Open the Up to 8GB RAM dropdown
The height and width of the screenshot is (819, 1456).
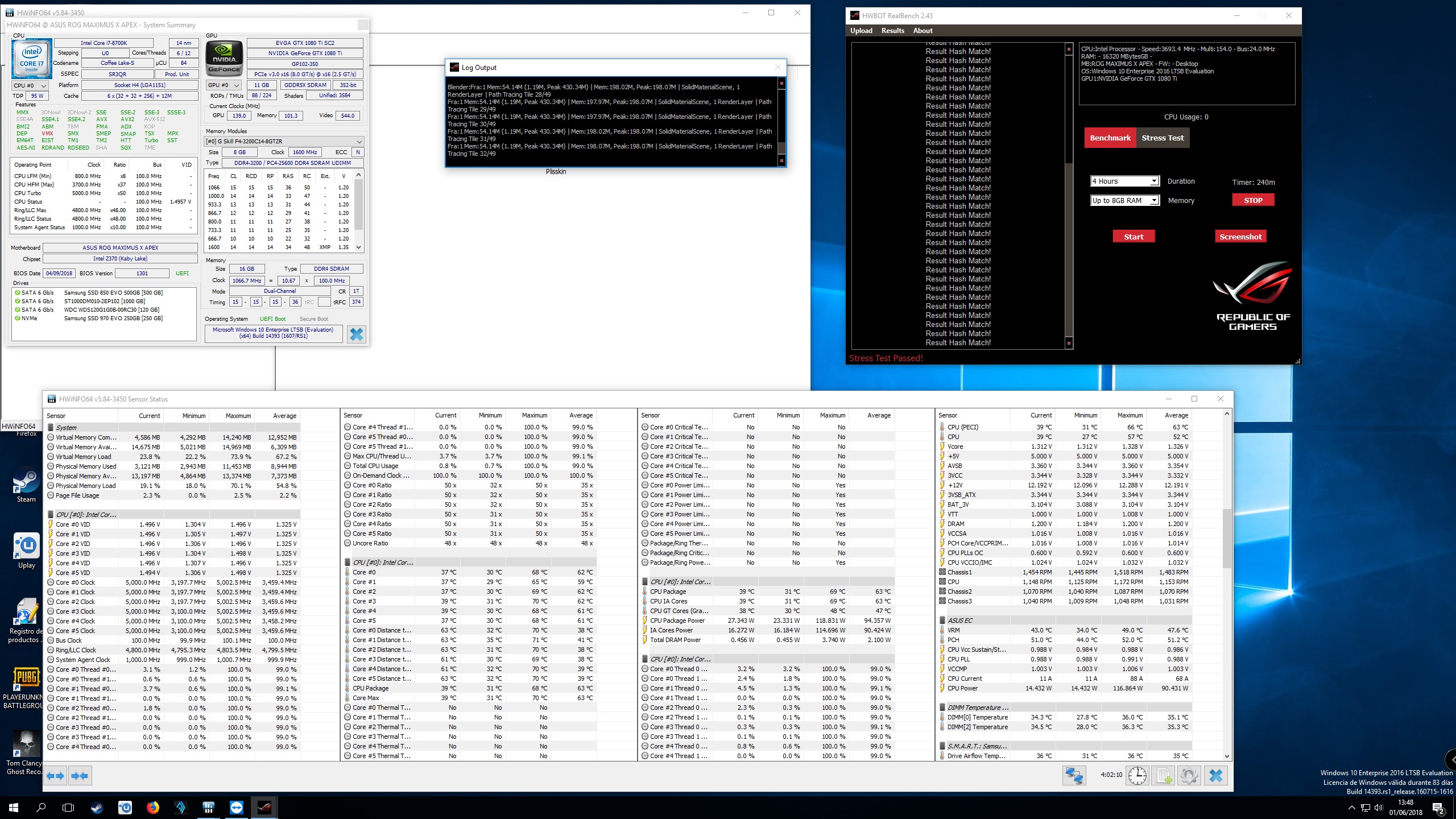tap(1124, 200)
